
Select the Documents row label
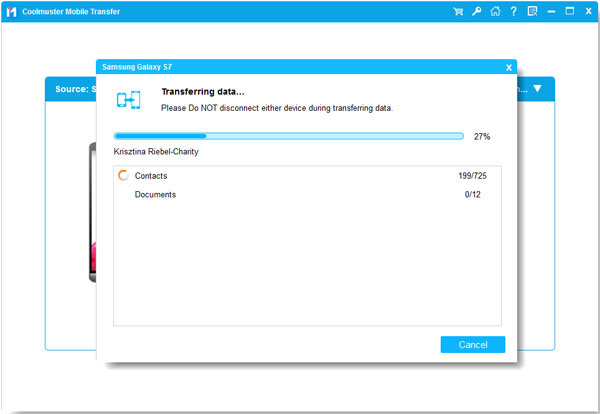[155, 195]
